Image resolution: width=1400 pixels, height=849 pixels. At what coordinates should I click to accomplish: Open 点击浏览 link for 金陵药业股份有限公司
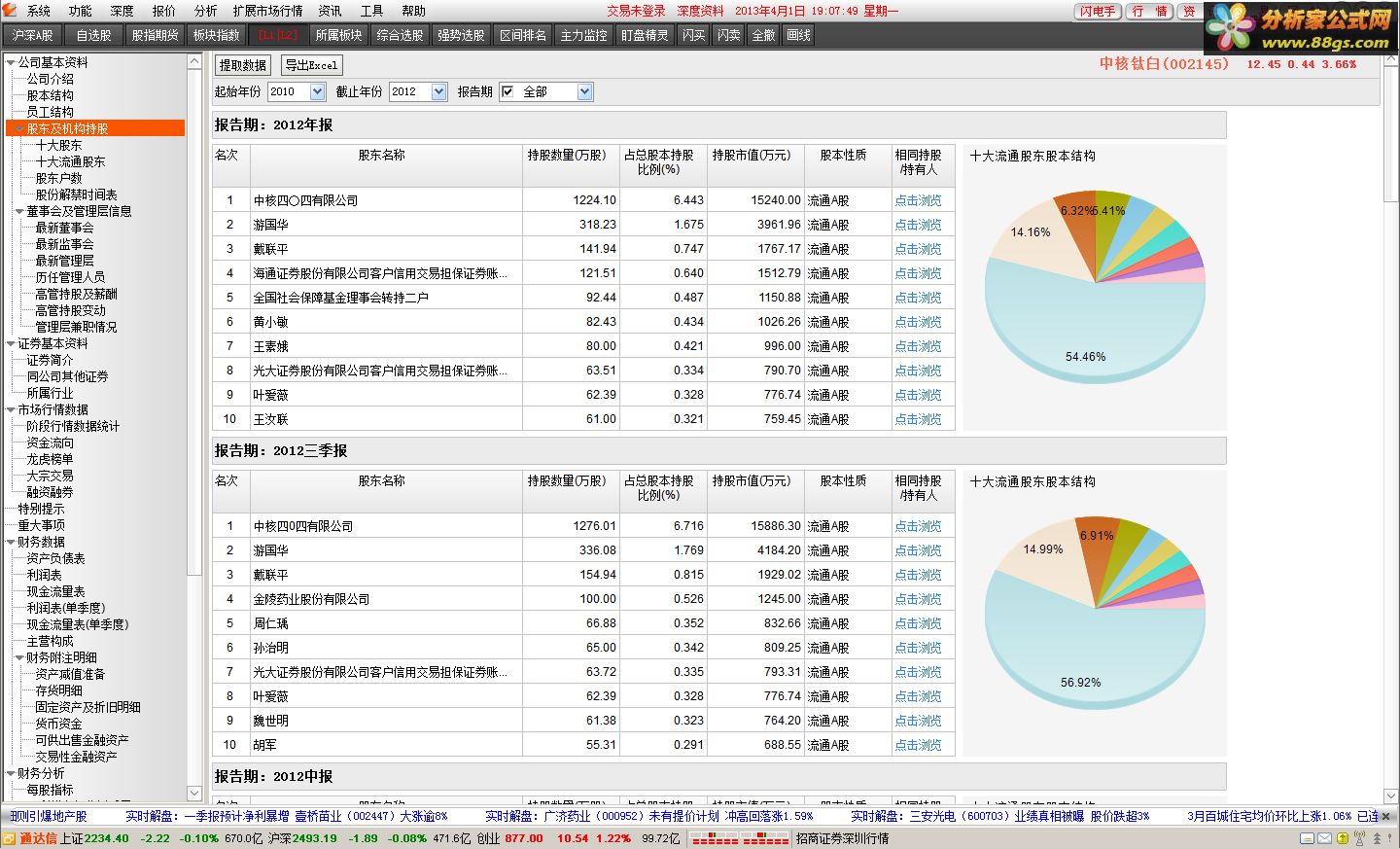pyautogui.click(x=918, y=599)
